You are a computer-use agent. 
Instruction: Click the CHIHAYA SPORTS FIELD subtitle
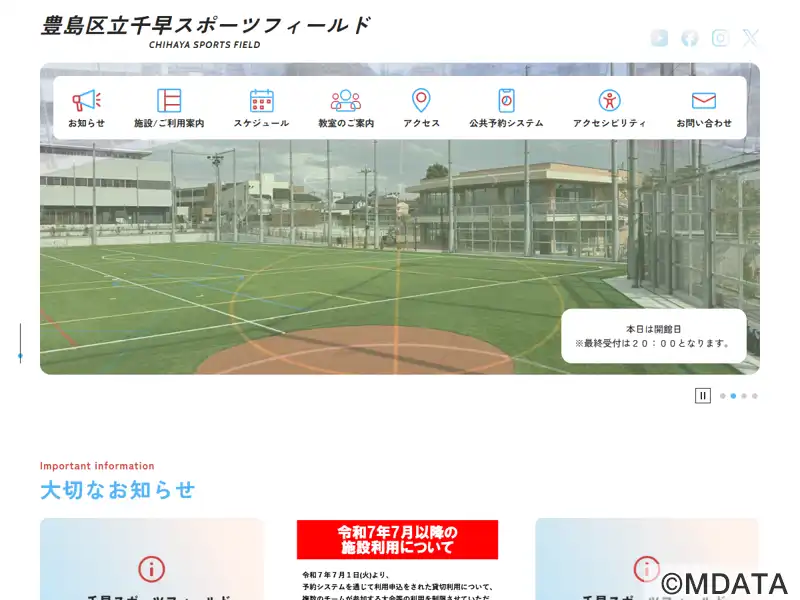pos(205,45)
